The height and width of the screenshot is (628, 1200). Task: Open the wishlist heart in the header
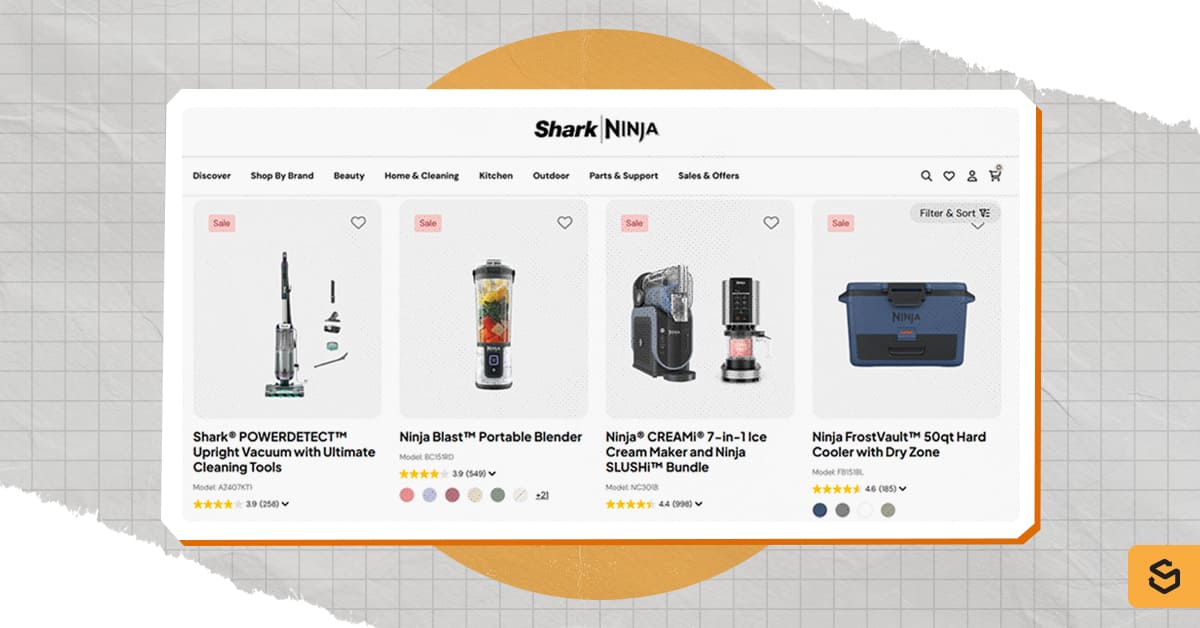coord(949,176)
